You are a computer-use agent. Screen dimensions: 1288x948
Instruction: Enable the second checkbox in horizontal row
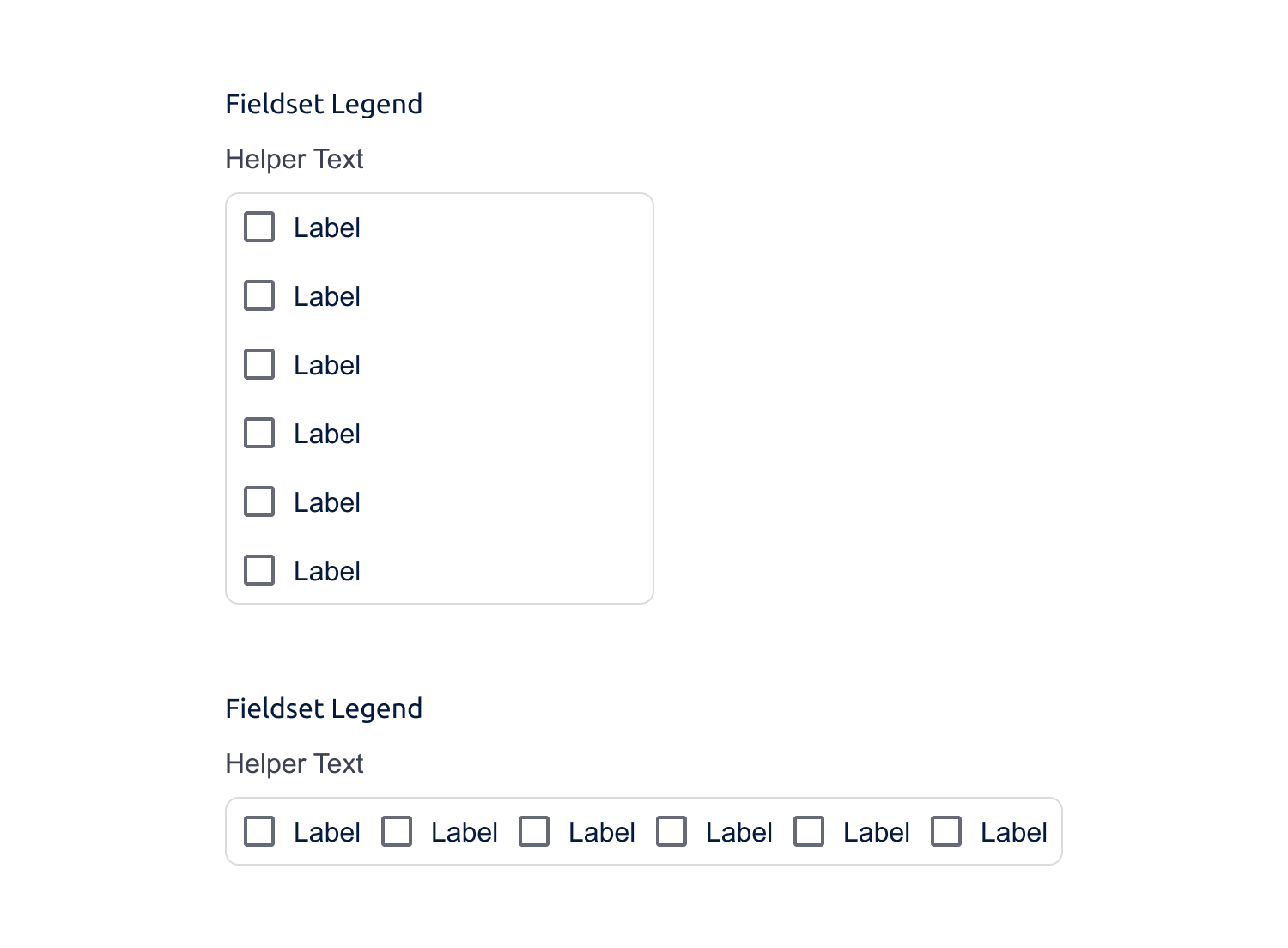[x=396, y=831]
